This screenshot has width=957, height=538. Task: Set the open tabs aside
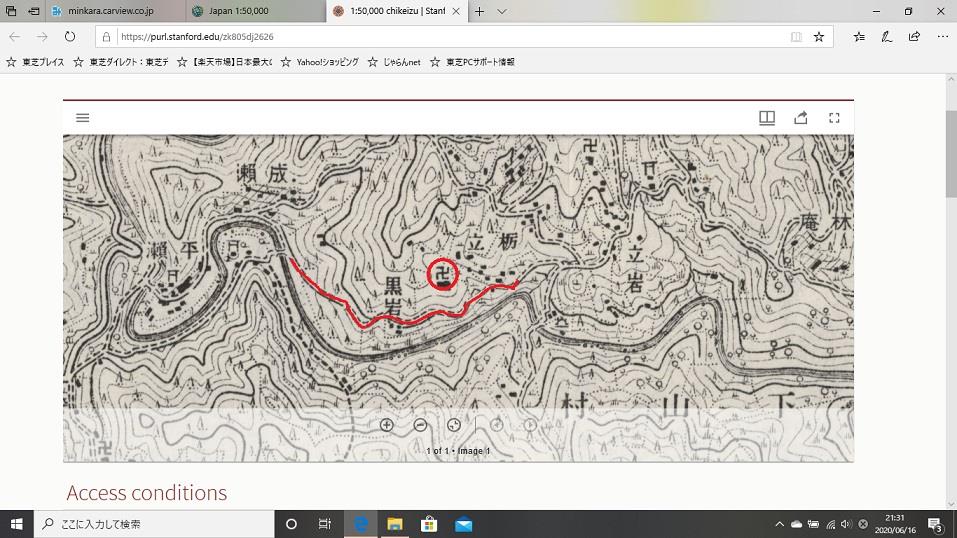pos(34,11)
